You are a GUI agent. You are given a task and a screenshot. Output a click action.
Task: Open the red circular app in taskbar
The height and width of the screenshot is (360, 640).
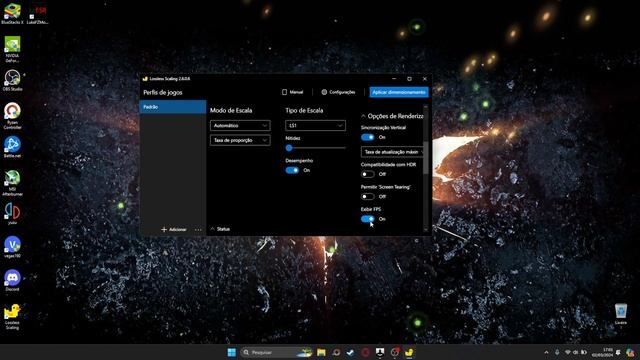[365, 352]
